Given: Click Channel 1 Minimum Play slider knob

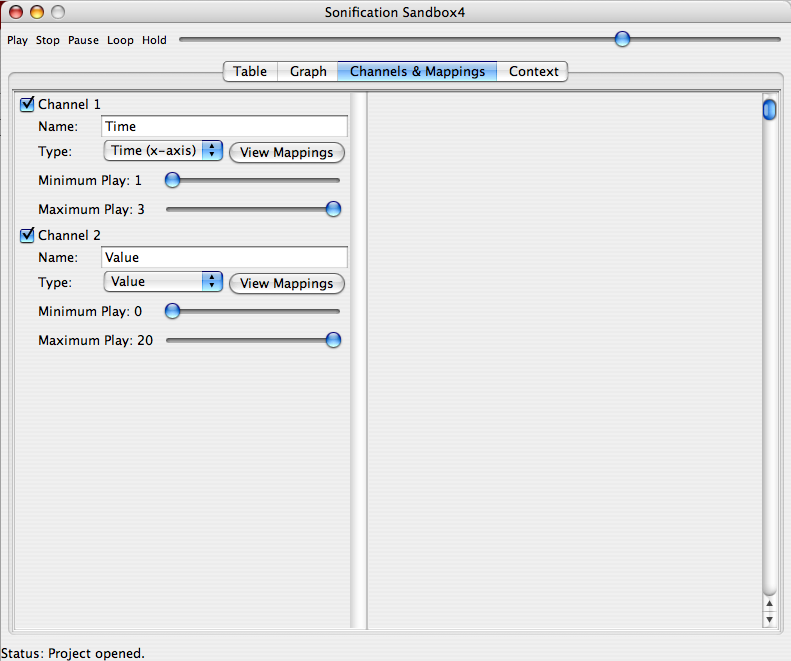Looking at the screenshot, I should (173, 180).
